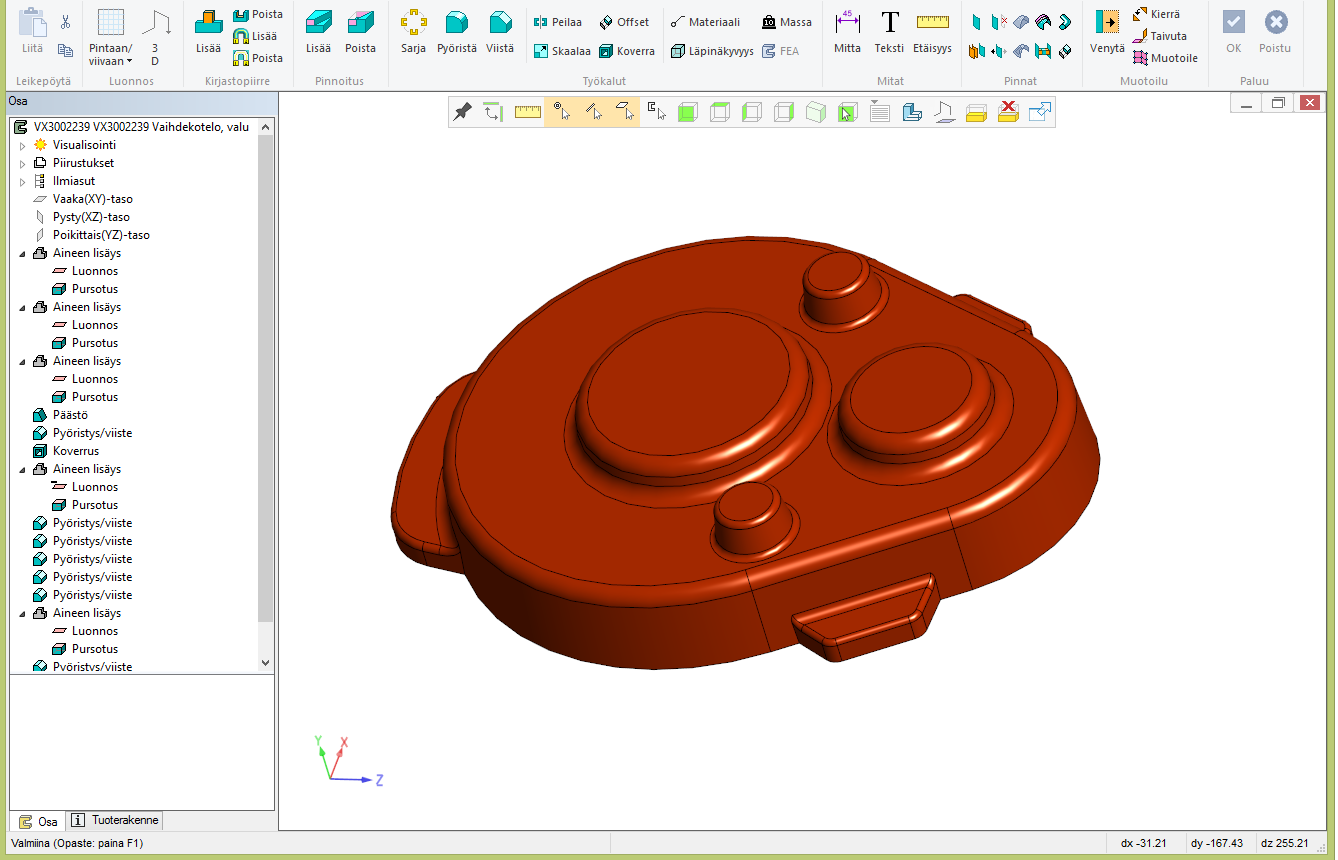Select Koverrus in the feature tree
1338x860 pixels.
(x=76, y=451)
